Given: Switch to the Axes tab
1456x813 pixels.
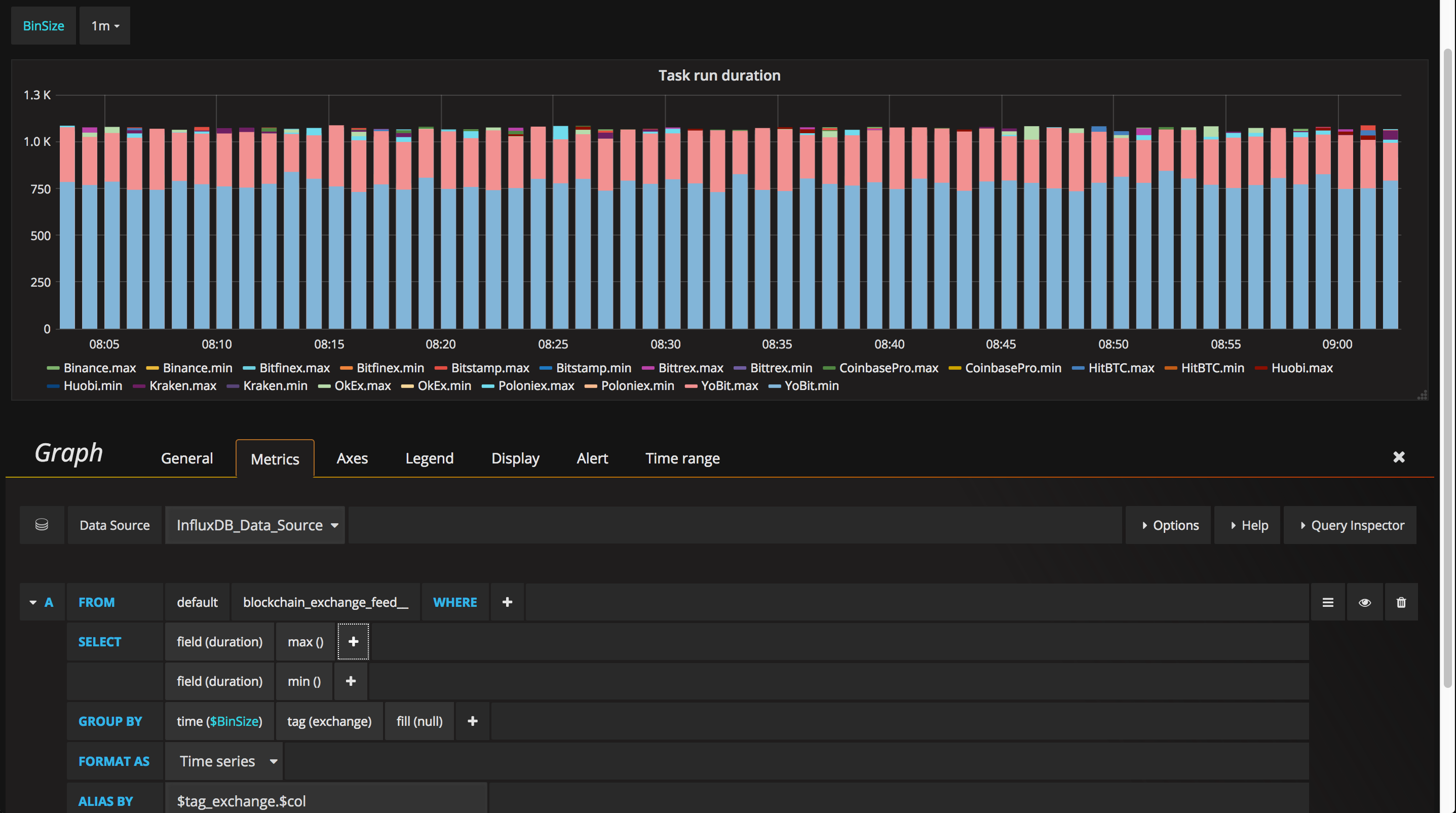Looking at the screenshot, I should 352,458.
